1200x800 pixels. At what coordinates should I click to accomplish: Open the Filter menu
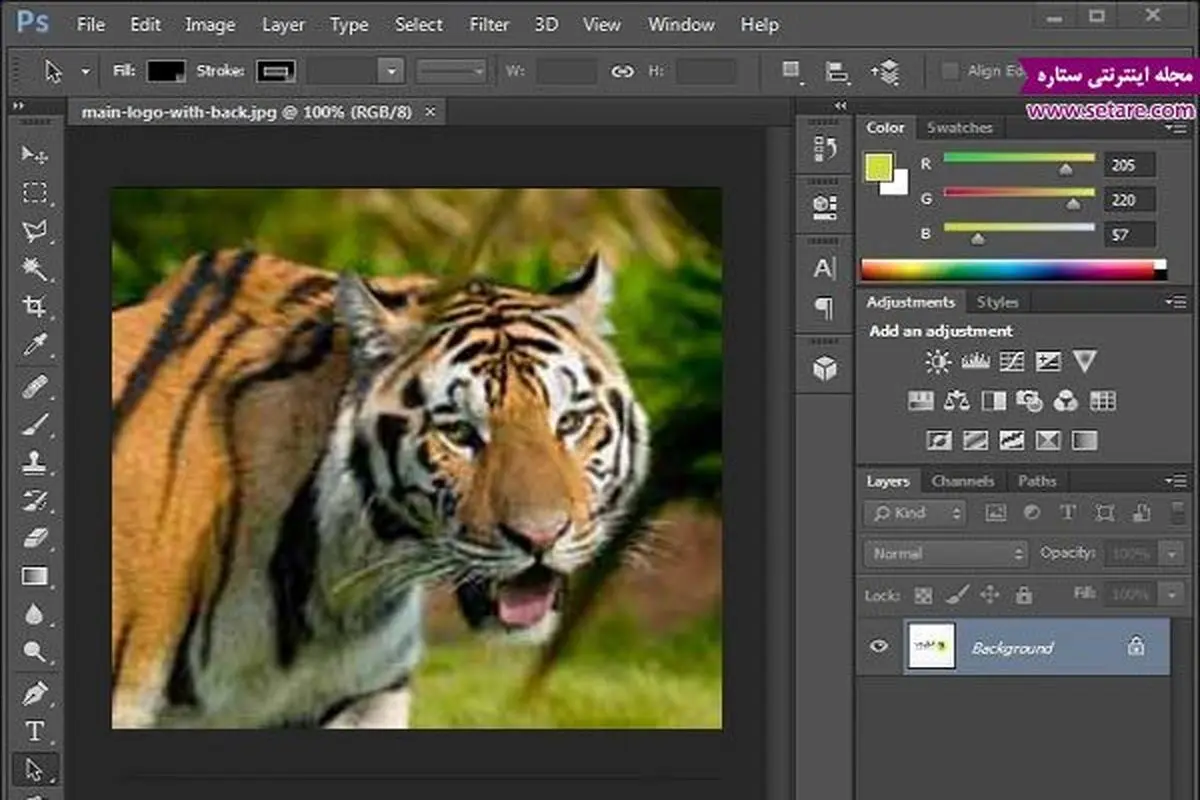coord(487,25)
